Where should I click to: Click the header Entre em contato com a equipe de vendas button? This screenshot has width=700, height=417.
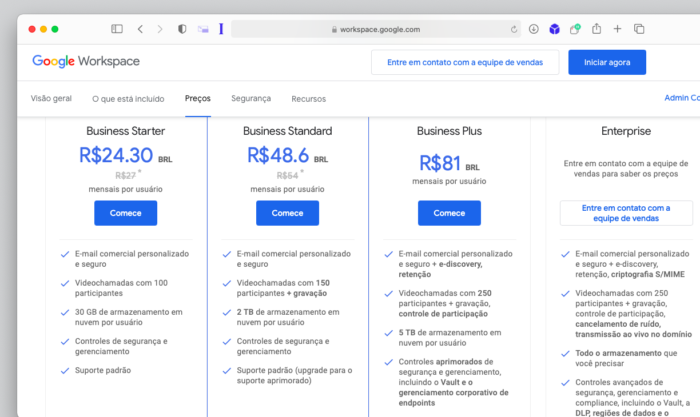coord(465,62)
